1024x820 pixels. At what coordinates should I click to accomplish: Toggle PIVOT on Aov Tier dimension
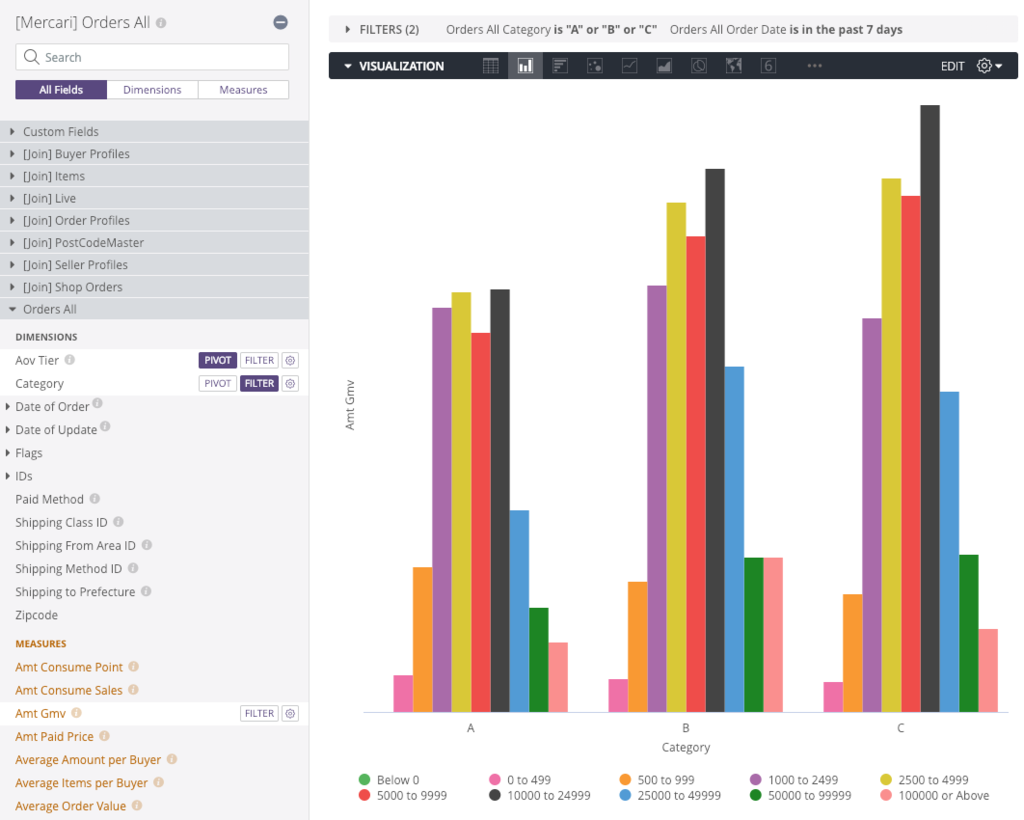[x=217, y=360]
